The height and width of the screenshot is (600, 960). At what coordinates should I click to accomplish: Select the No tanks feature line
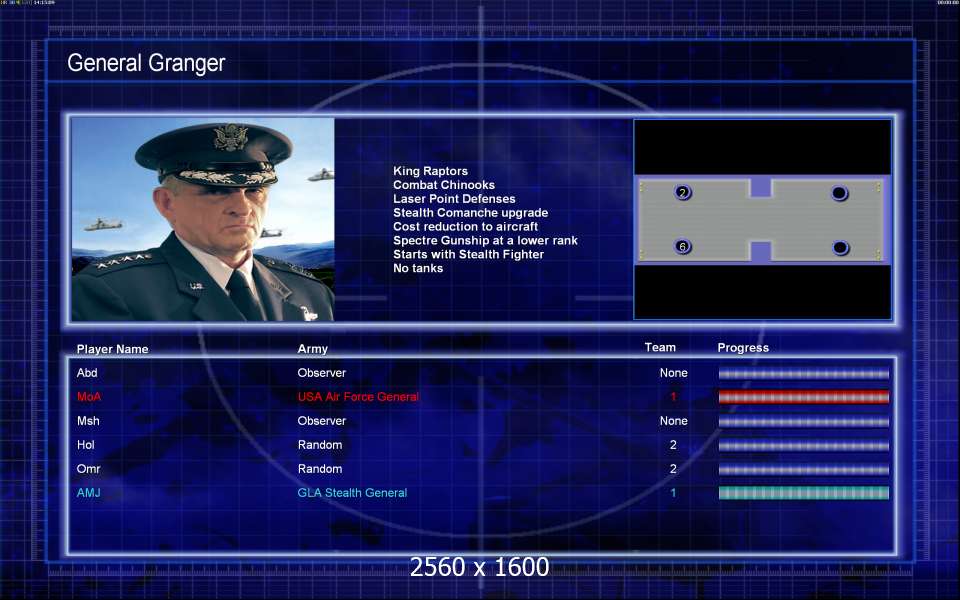[418, 268]
